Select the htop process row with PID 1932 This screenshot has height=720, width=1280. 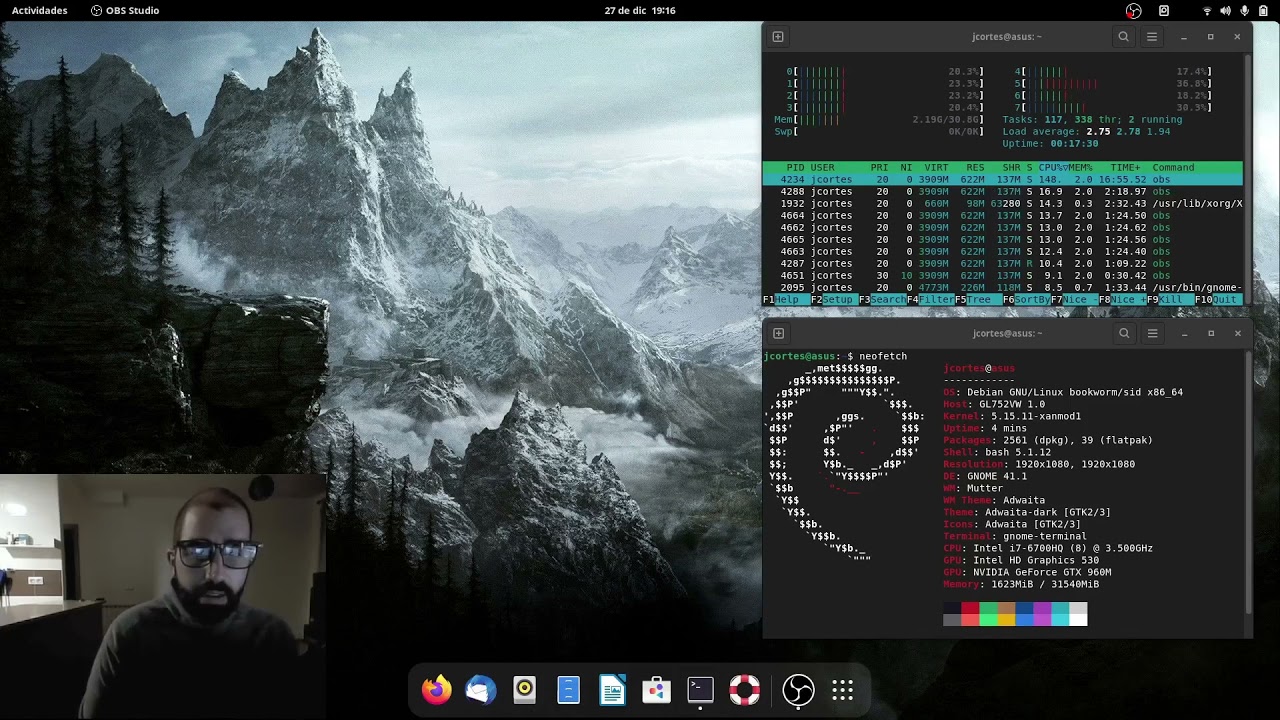(x=1003, y=203)
